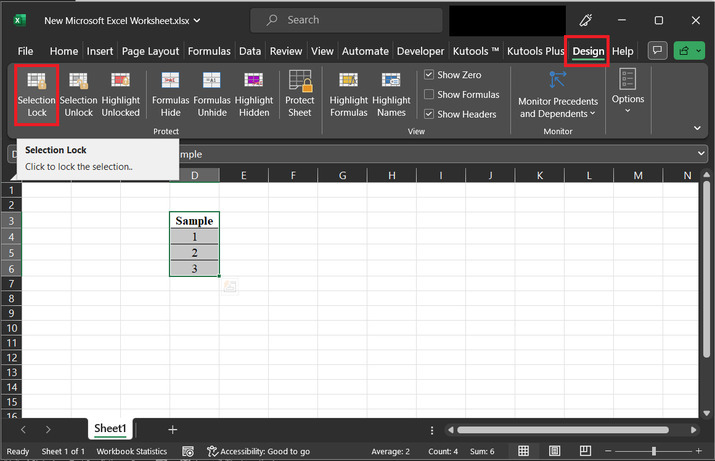Switch to the Kutools Plus tab

pos(535,51)
